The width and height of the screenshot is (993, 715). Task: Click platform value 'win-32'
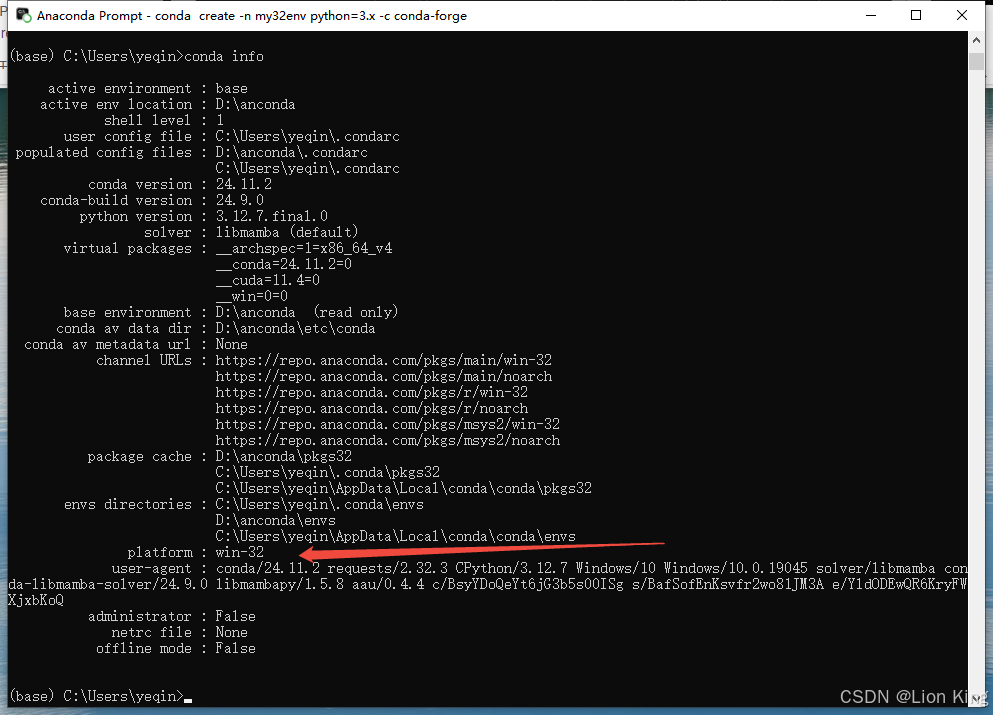click(239, 552)
